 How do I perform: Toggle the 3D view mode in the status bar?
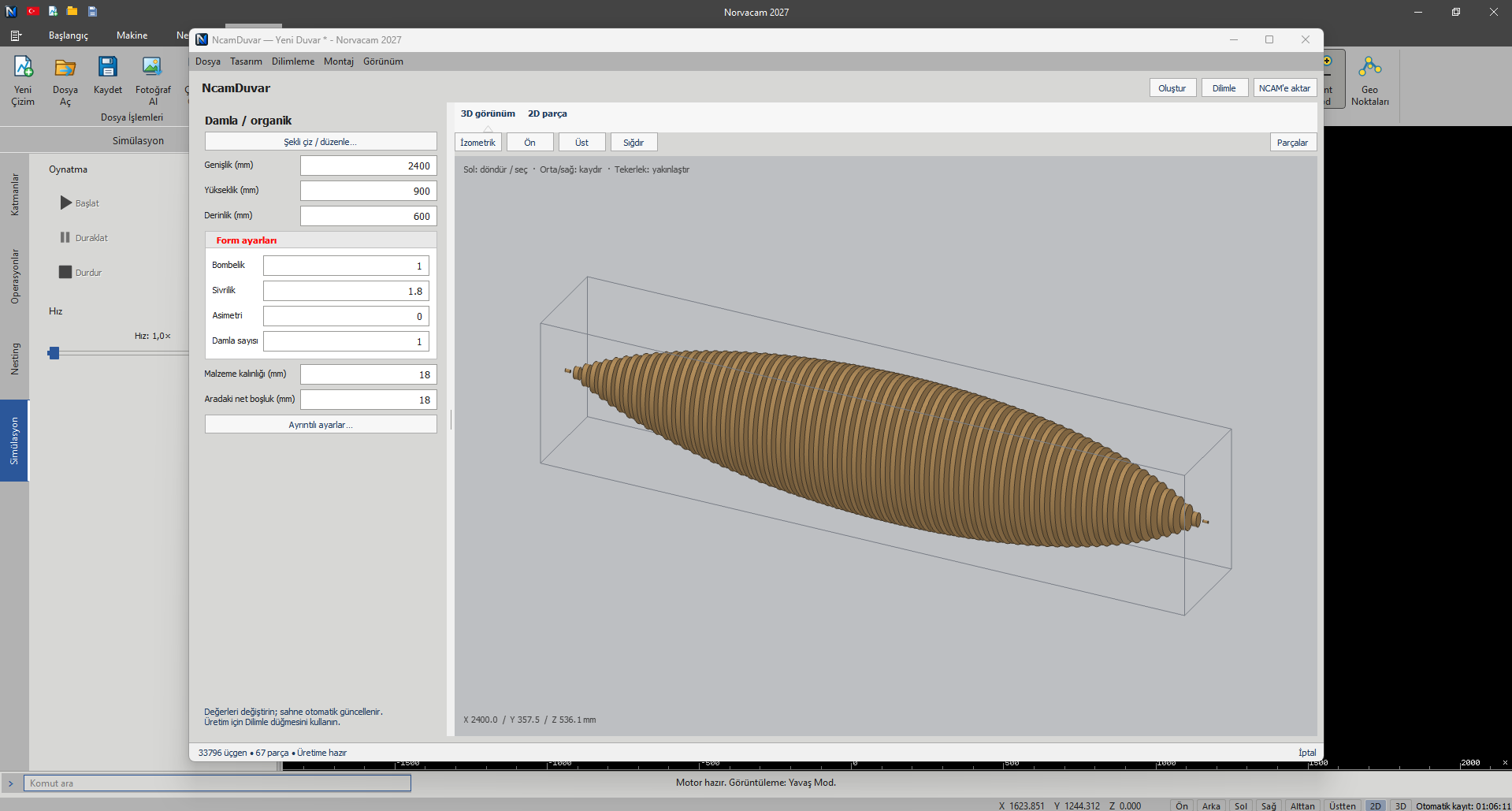1400,805
